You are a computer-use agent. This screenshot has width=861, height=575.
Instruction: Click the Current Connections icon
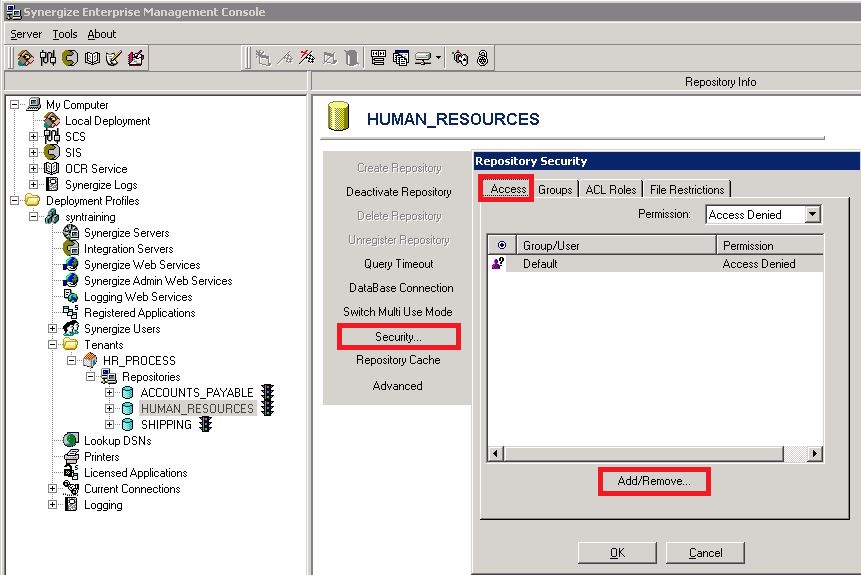(x=71, y=488)
